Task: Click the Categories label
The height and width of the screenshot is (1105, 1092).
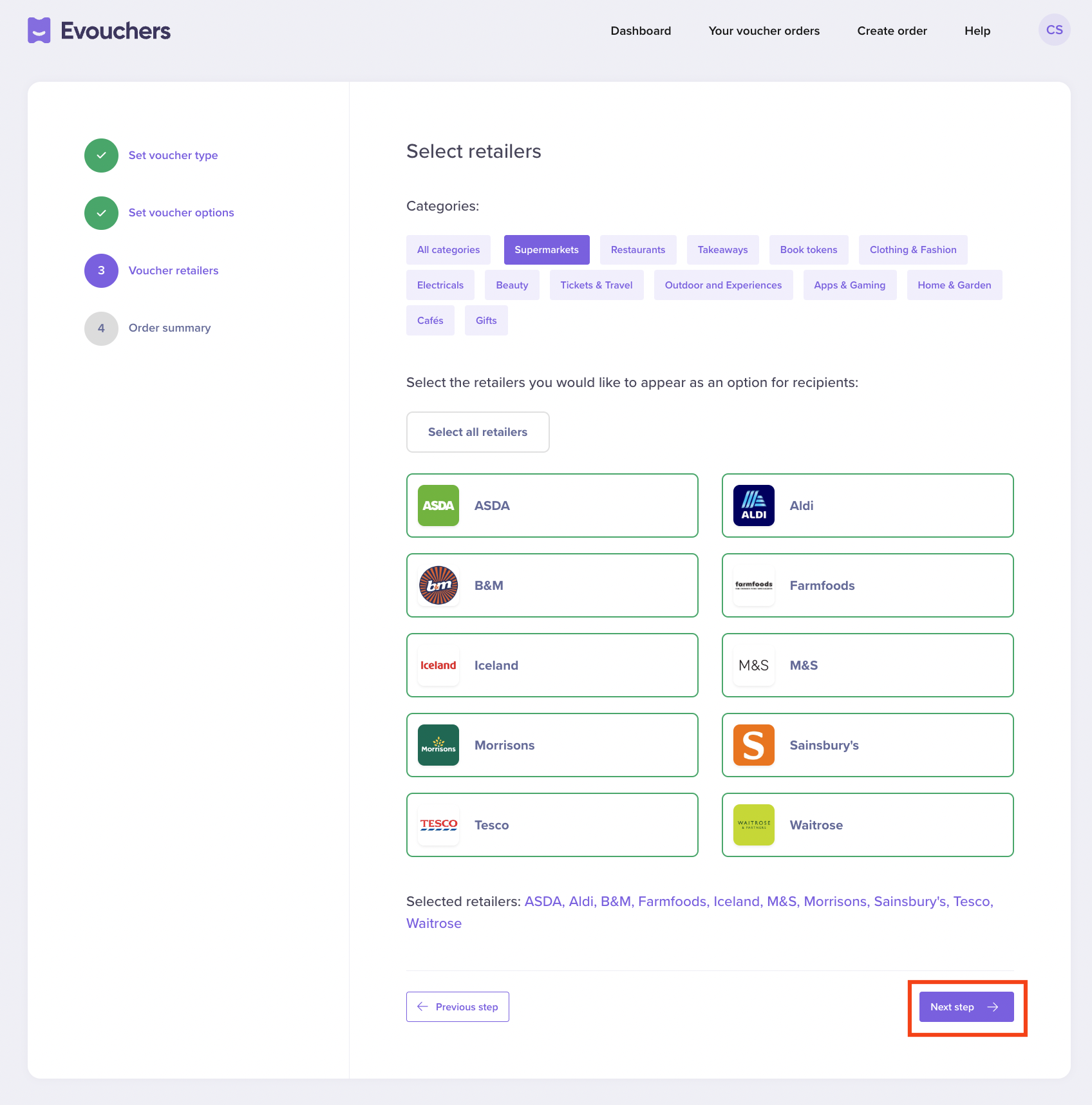Action: point(443,206)
